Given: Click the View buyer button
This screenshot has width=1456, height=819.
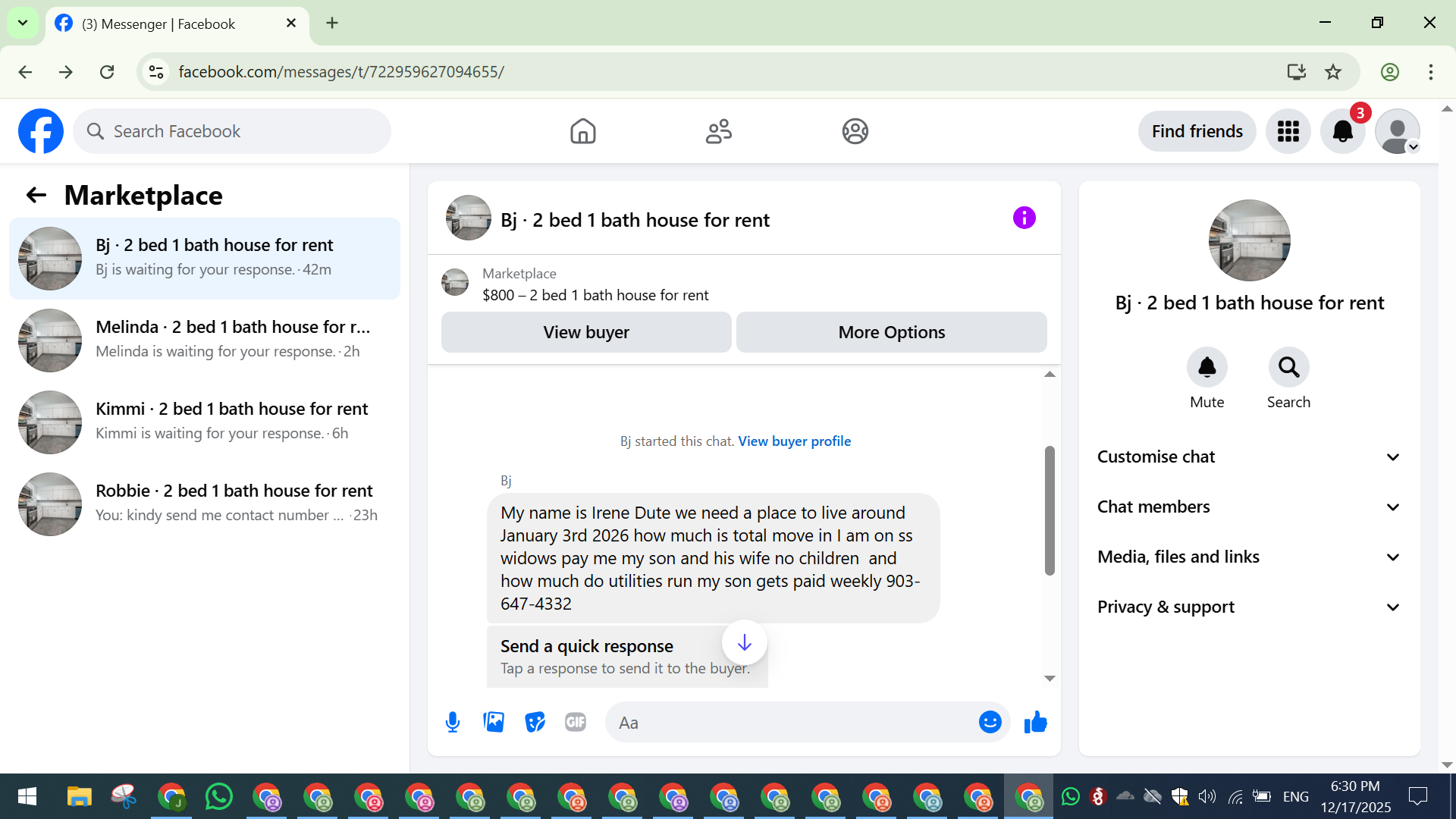Looking at the screenshot, I should click(x=585, y=333).
